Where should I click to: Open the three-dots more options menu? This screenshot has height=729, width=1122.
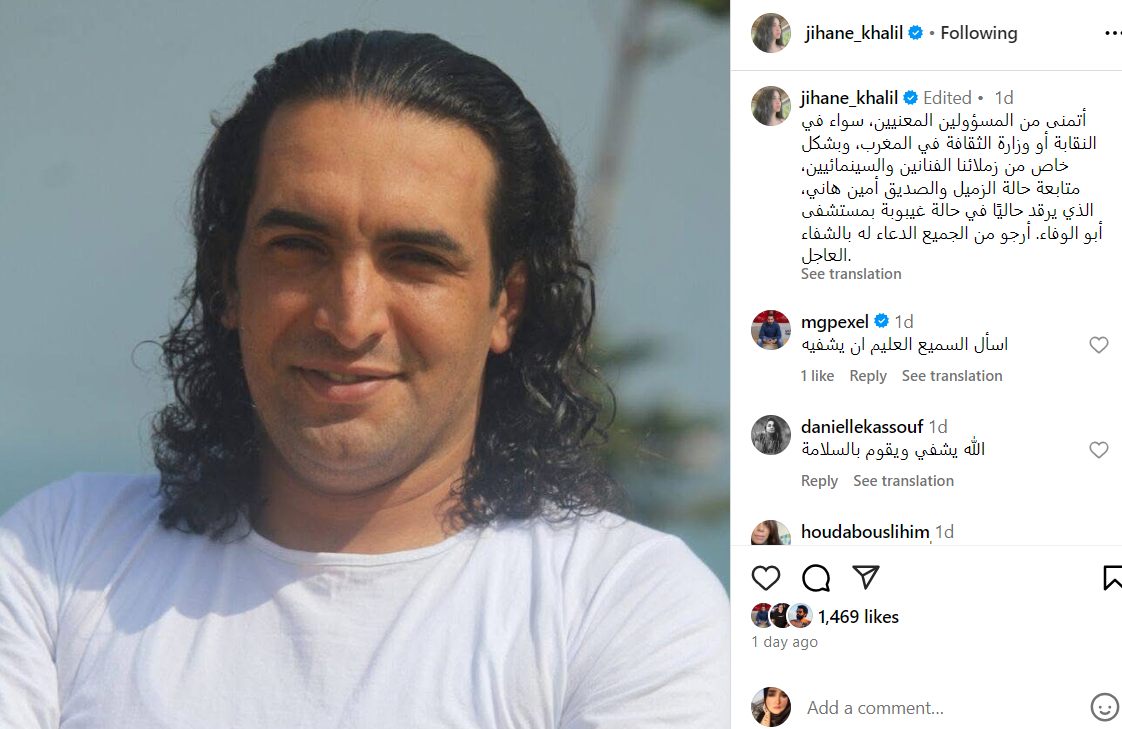(x=1113, y=33)
